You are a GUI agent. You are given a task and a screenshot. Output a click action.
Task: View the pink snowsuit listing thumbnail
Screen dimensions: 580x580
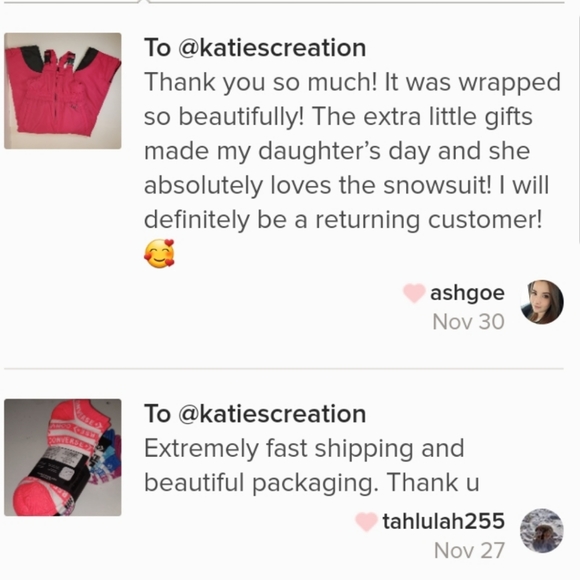(63, 91)
